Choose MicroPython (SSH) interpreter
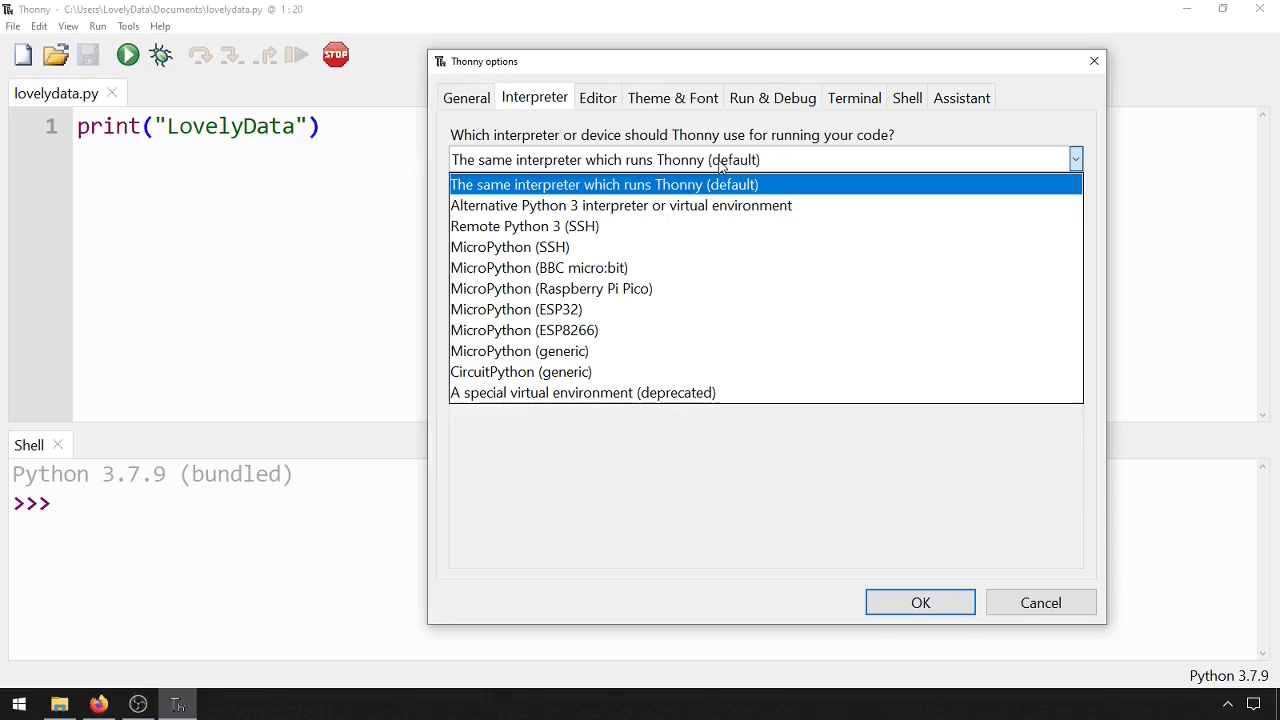The width and height of the screenshot is (1280, 720). click(766, 247)
